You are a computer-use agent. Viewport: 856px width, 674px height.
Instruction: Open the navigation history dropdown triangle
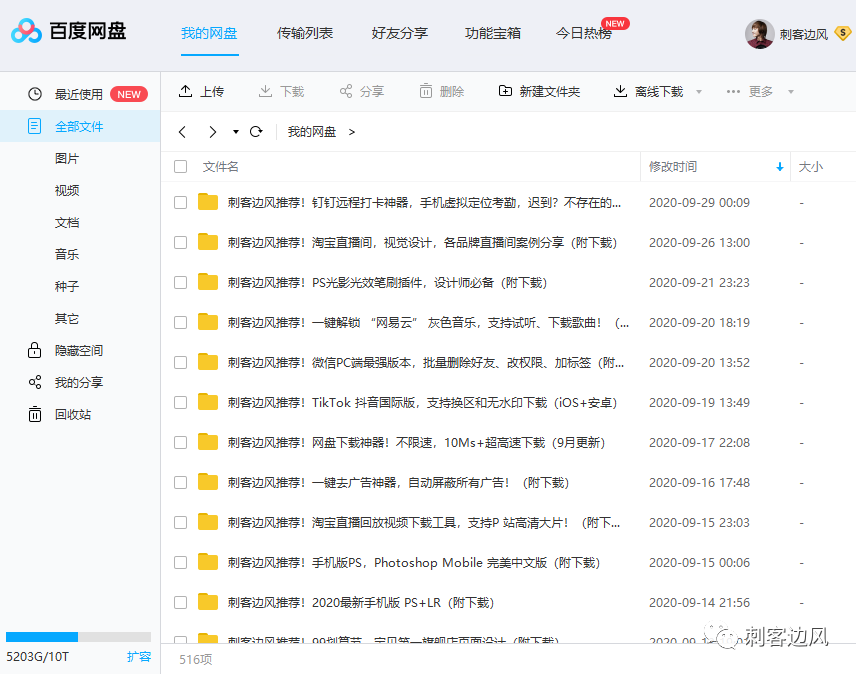coord(235,132)
